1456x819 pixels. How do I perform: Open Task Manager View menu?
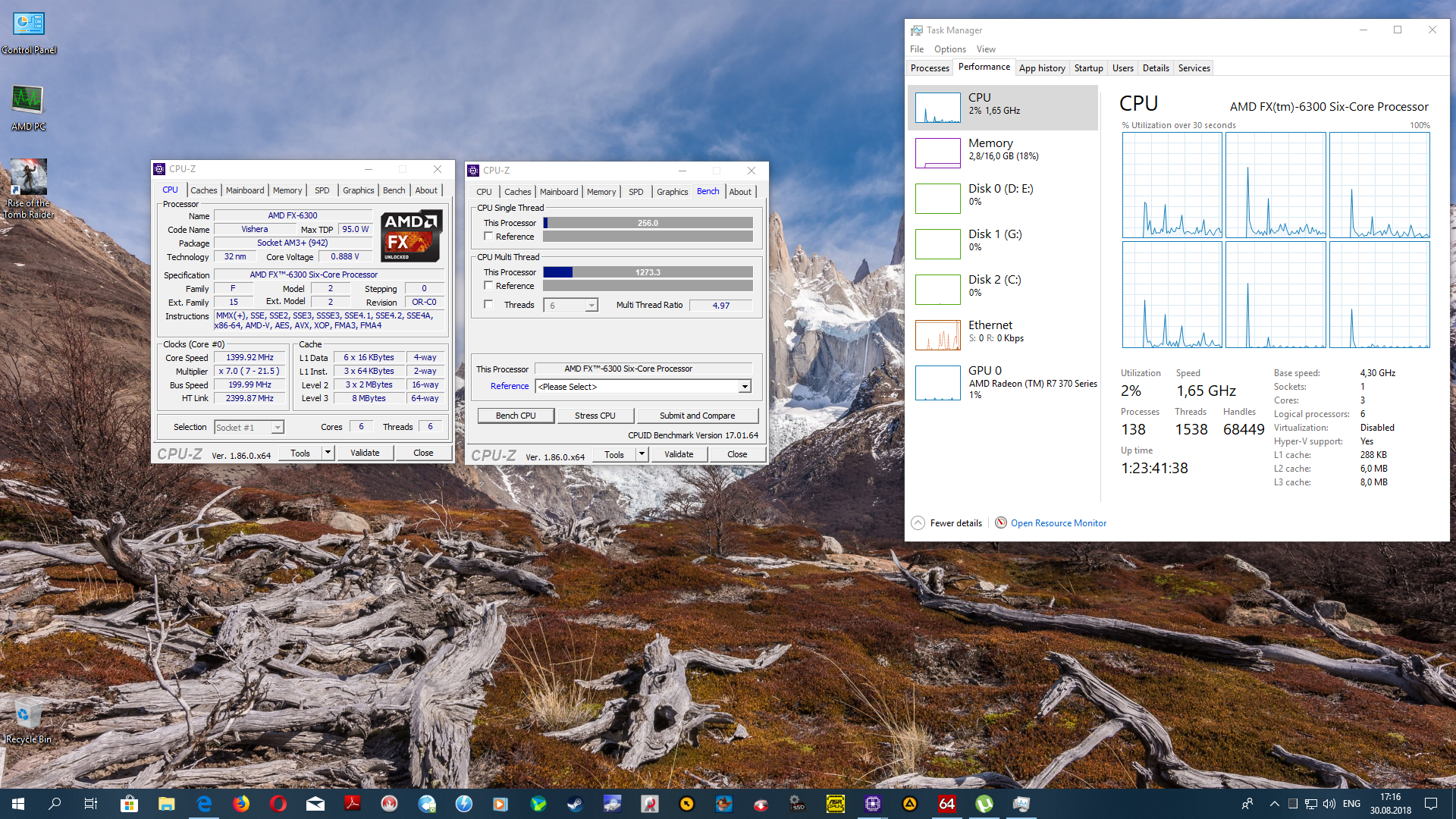[x=986, y=49]
